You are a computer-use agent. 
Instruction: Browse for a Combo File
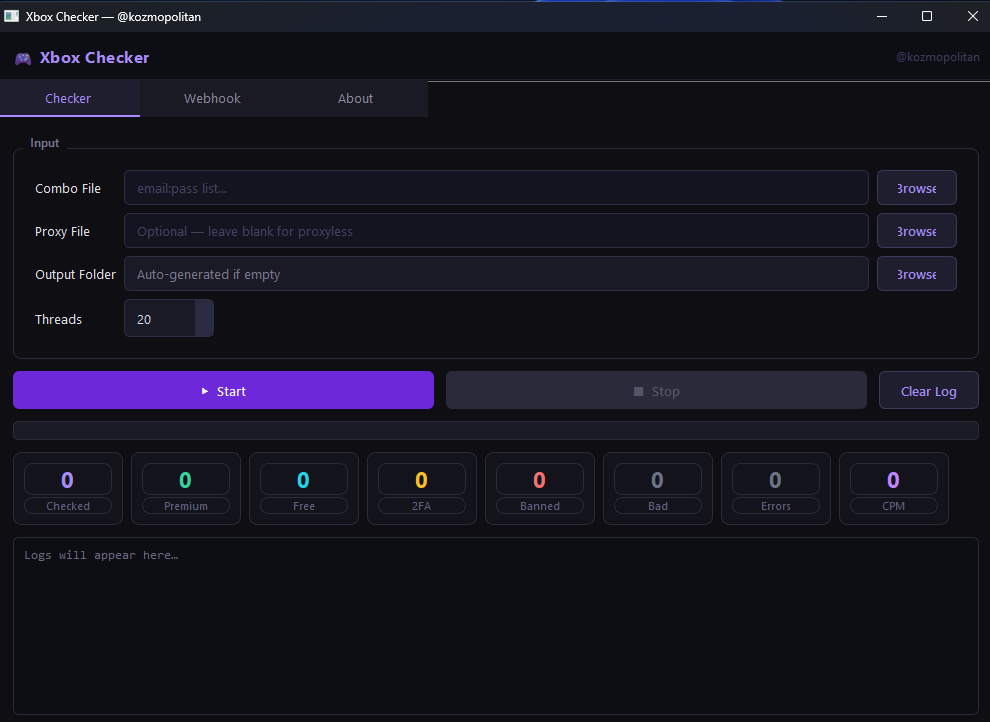click(917, 187)
